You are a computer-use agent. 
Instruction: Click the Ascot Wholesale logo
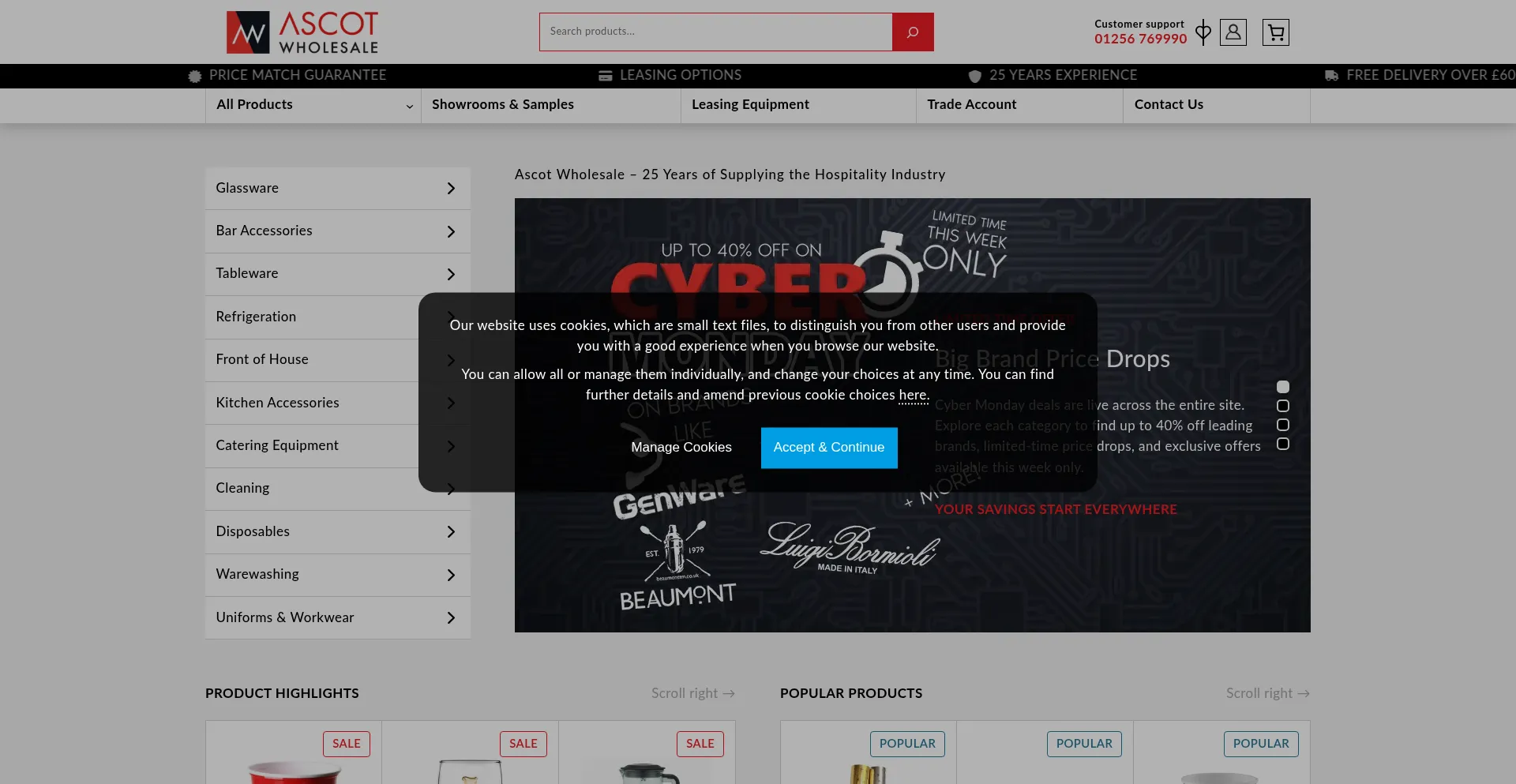(x=302, y=32)
